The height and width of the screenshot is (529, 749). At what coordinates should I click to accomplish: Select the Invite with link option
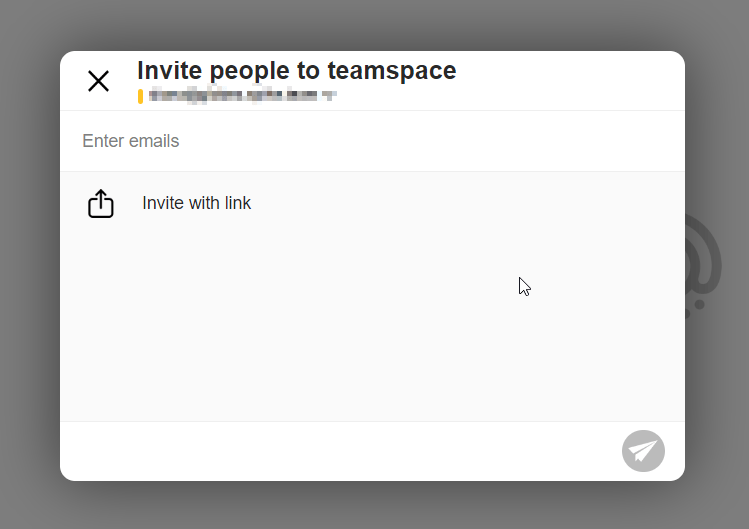point(196,204)
